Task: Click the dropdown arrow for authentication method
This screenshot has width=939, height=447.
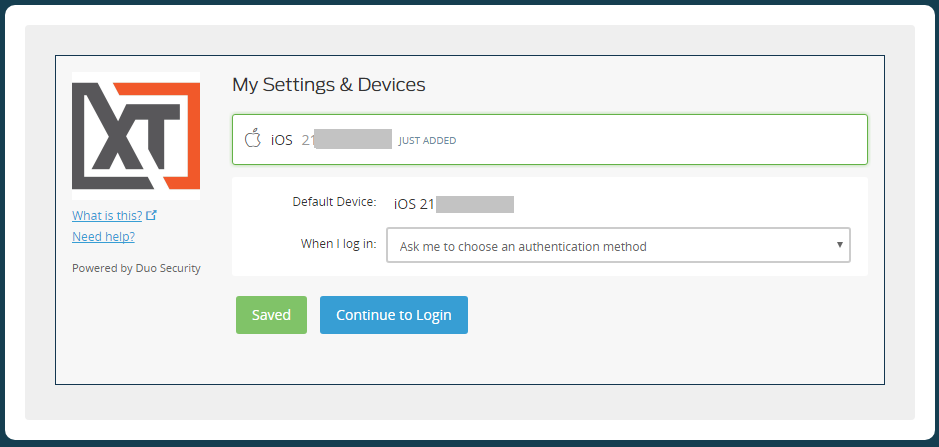Action: (x=839, y=245)
